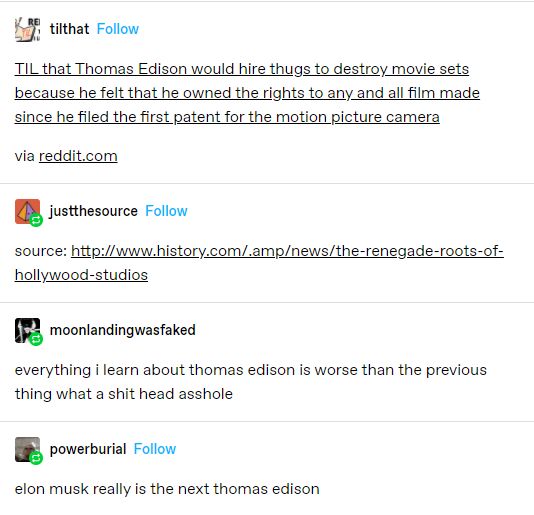Open the tilthat username link
The image size is (534, 515).
coord(69,29)
